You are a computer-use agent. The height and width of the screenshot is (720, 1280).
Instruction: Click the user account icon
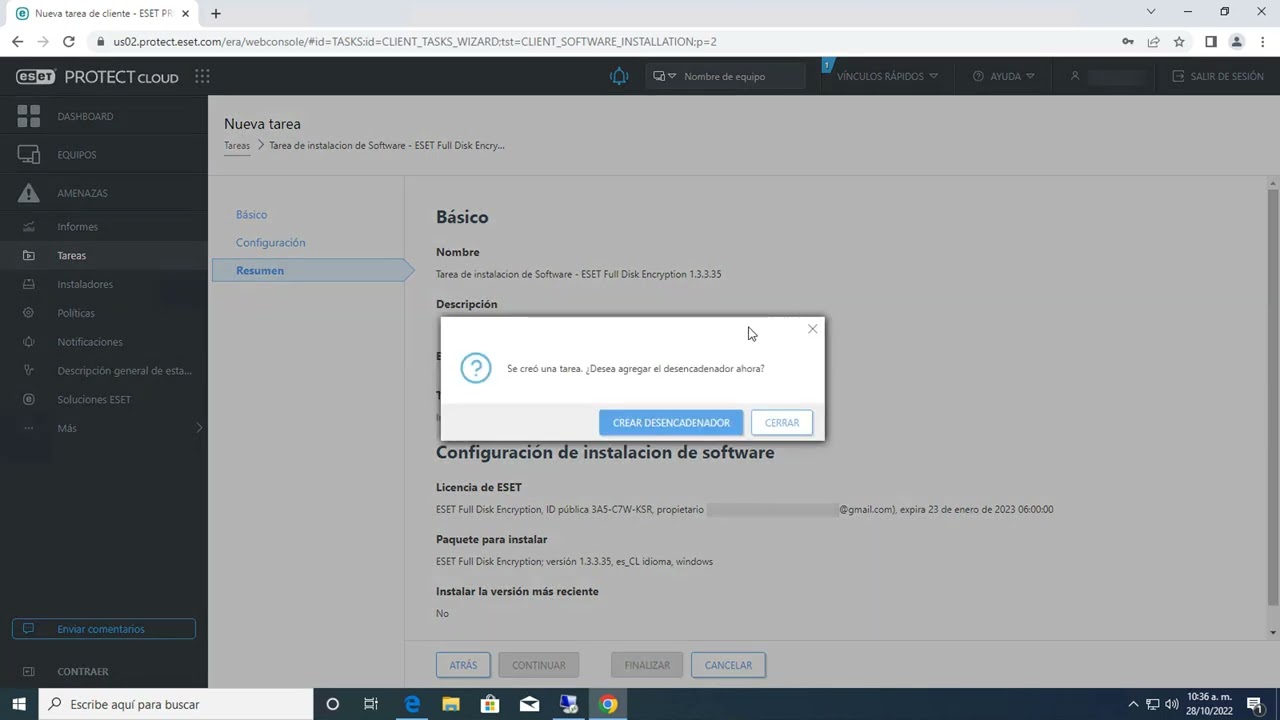(x=1075, y=77)
